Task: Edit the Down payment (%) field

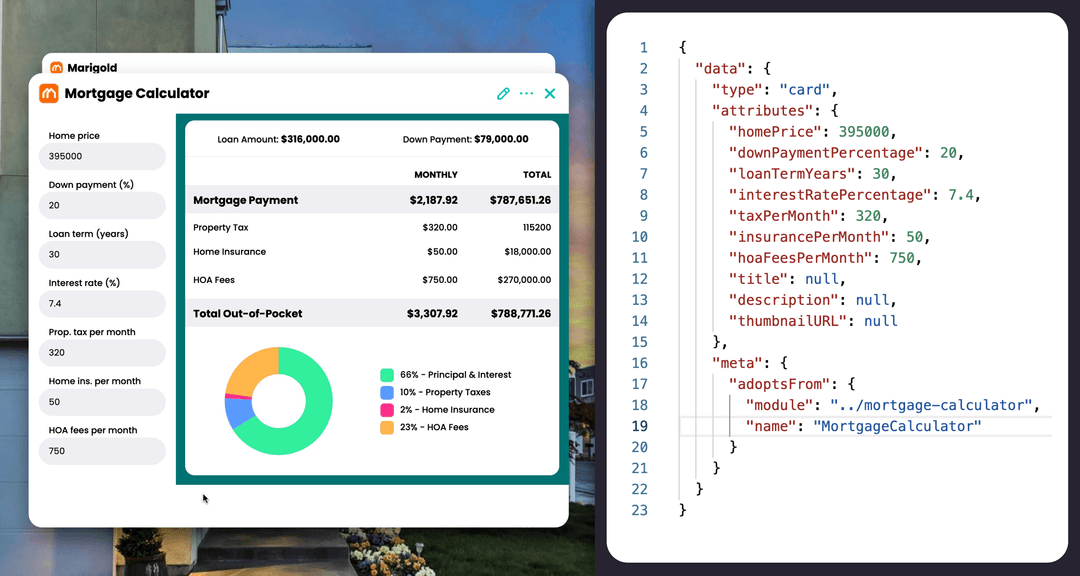Action: [x=102, y=205]
